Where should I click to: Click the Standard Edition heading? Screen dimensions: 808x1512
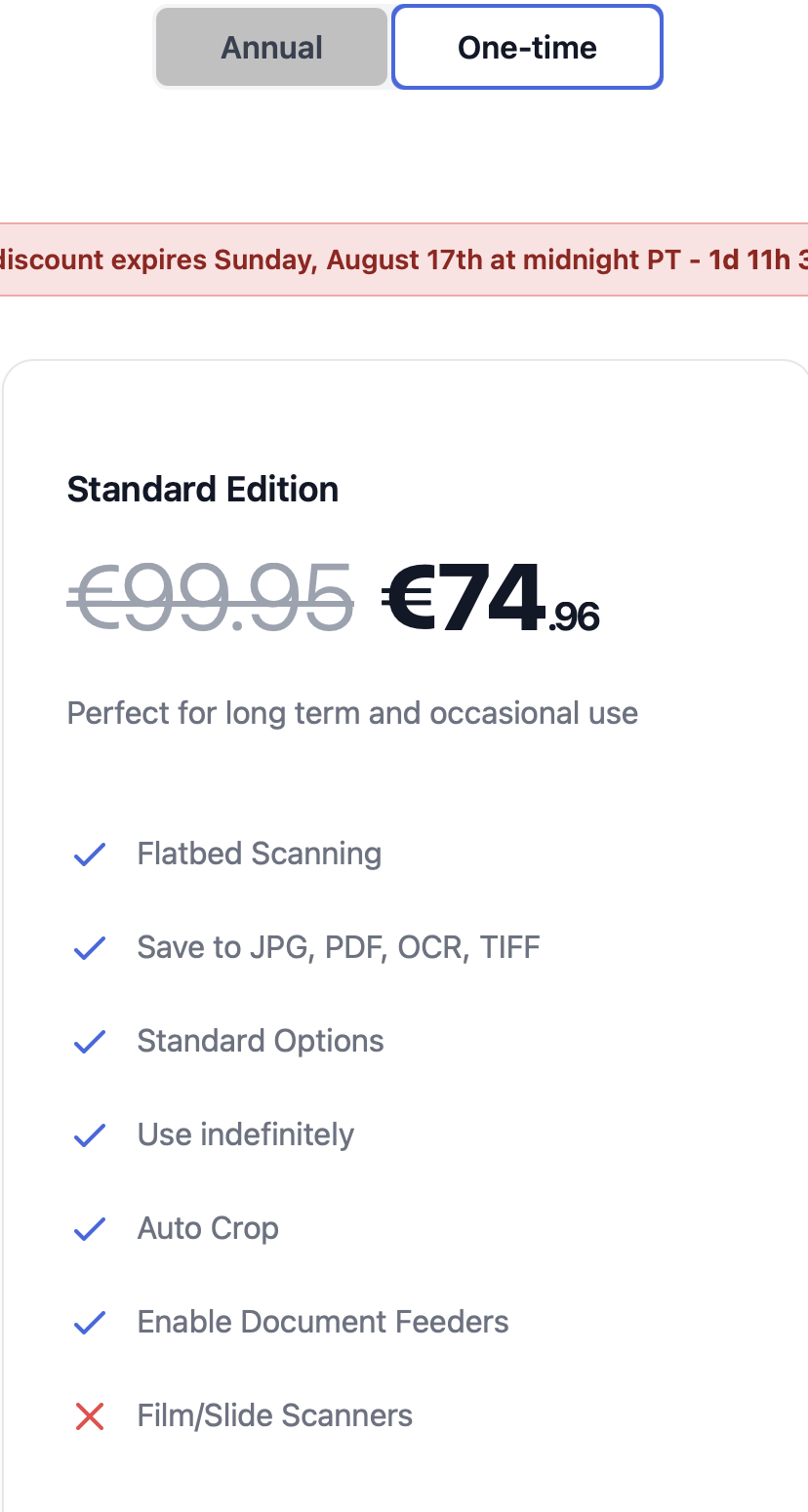(203, 489)
